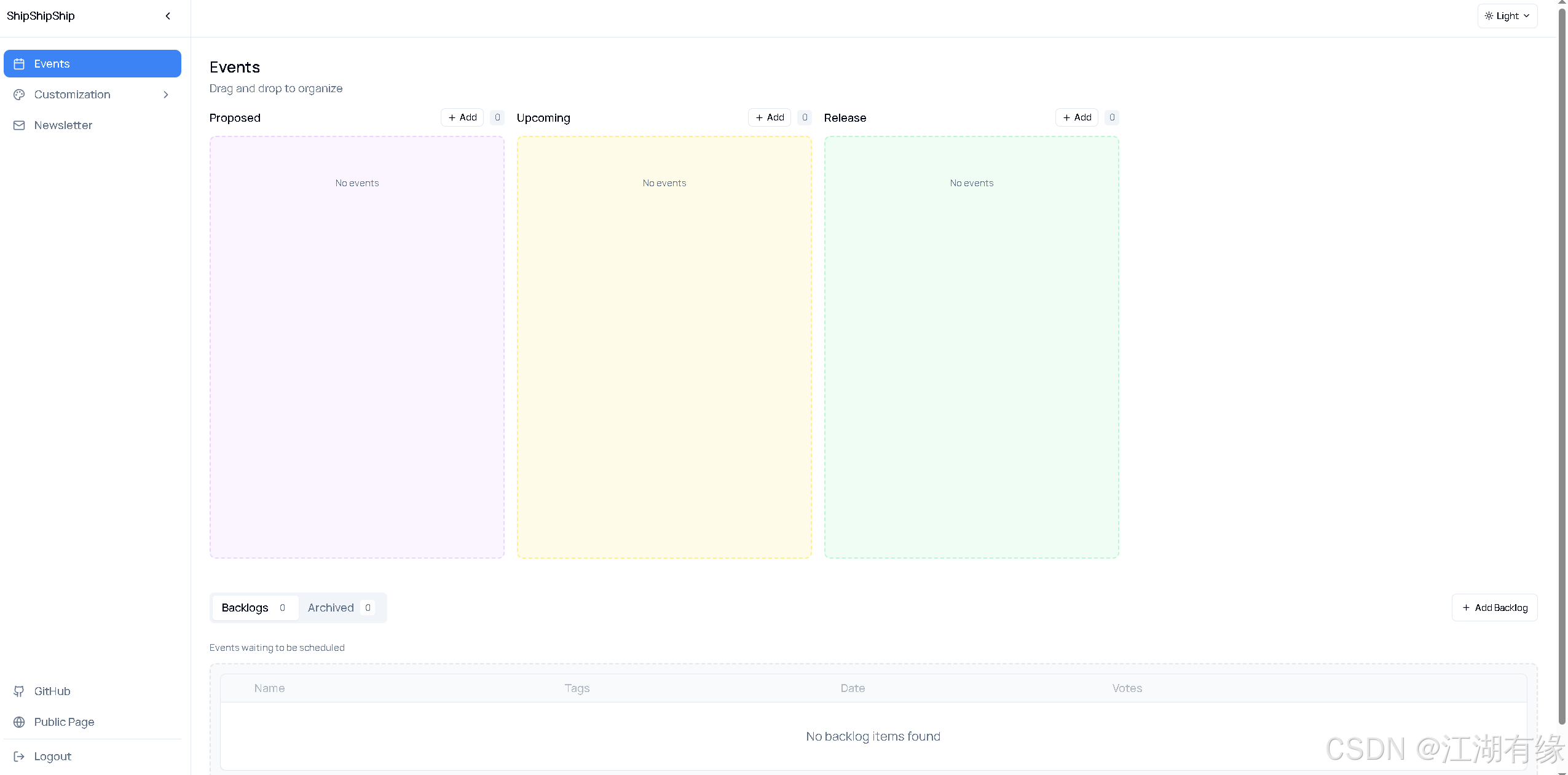Click the Public Page globe icon

coord(19,722)
